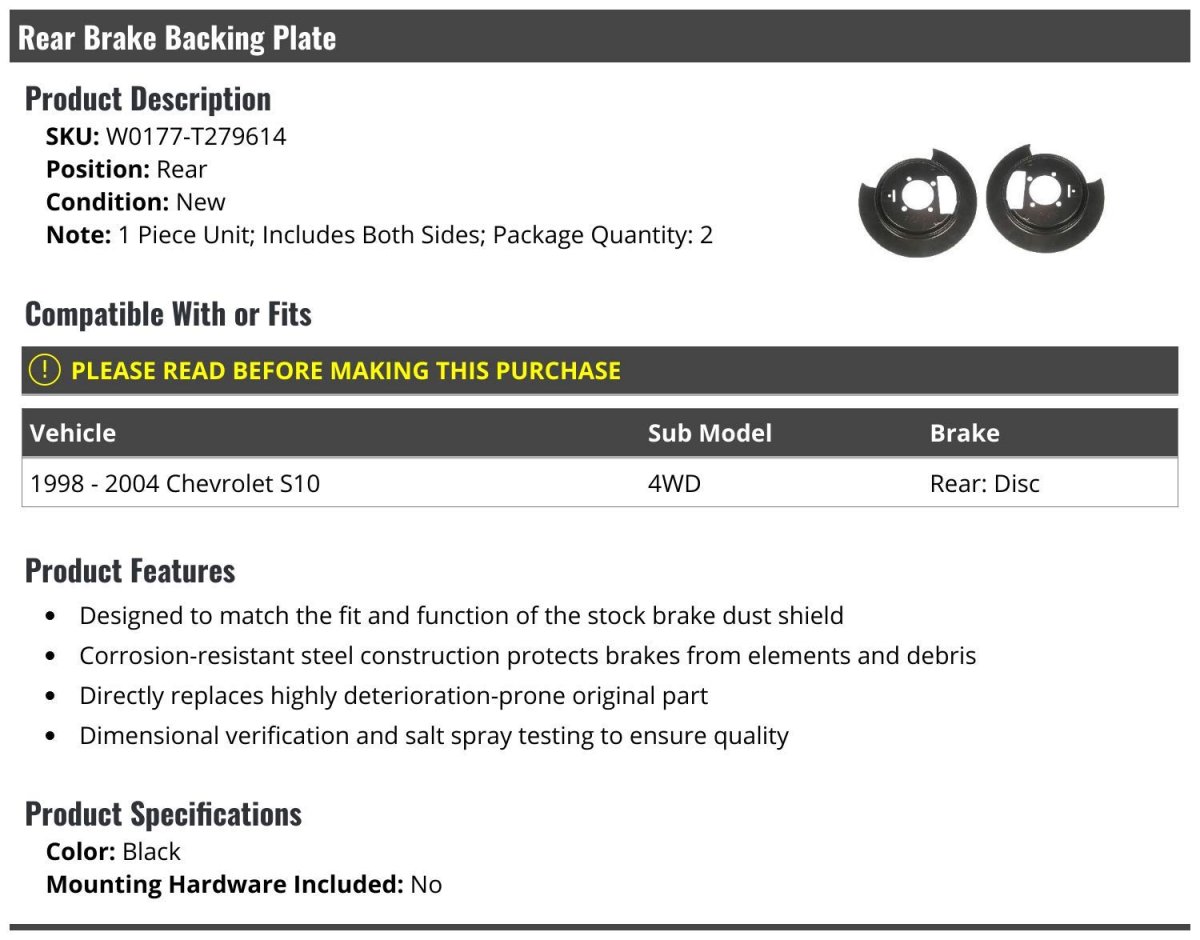1200x940 pixels.
Task: Click the exclamation warning icon in the notice banner
Action: tap(45, 370)
